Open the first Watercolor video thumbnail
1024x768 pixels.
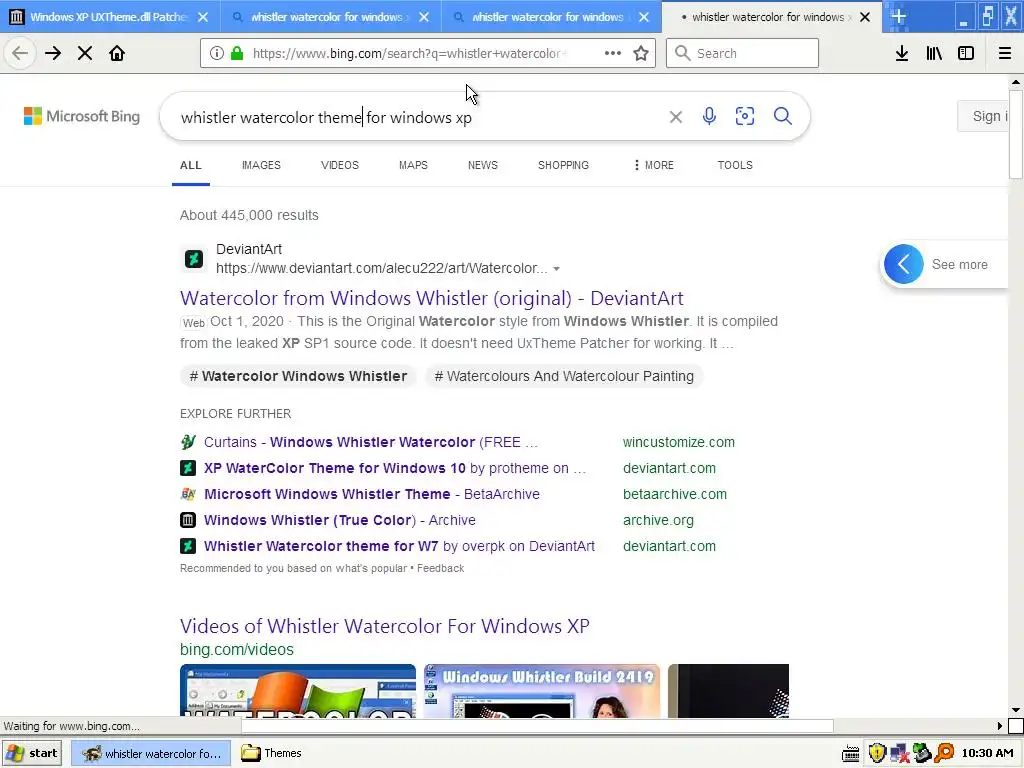tap(298, 691)
